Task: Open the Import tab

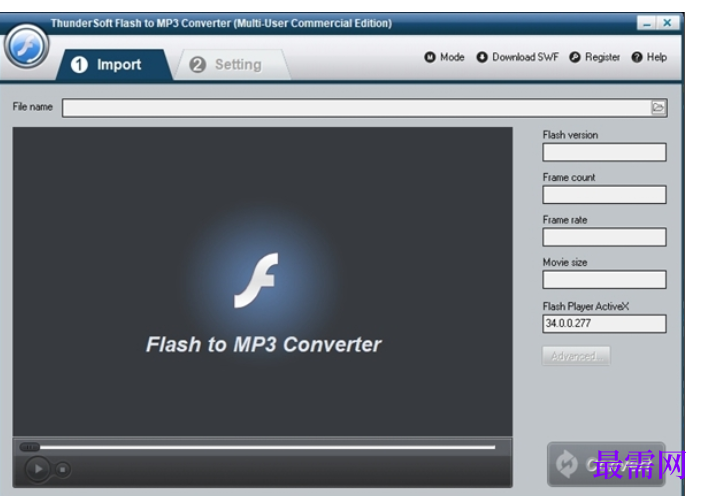Action: [x=114, y=65]
